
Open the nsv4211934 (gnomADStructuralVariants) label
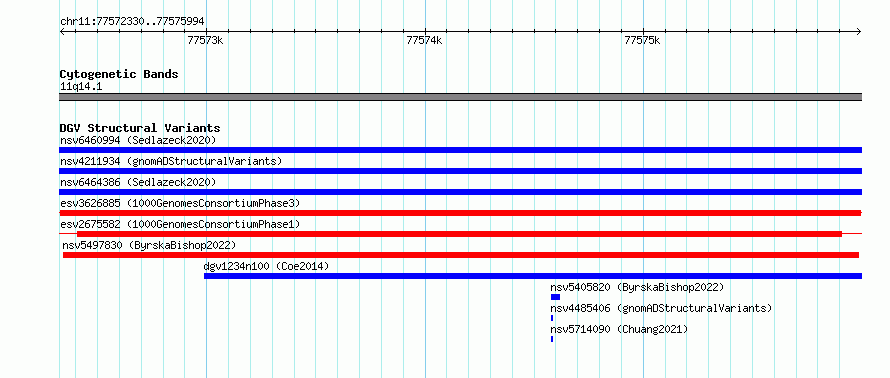pyautogui.click(x=171, y=161)
